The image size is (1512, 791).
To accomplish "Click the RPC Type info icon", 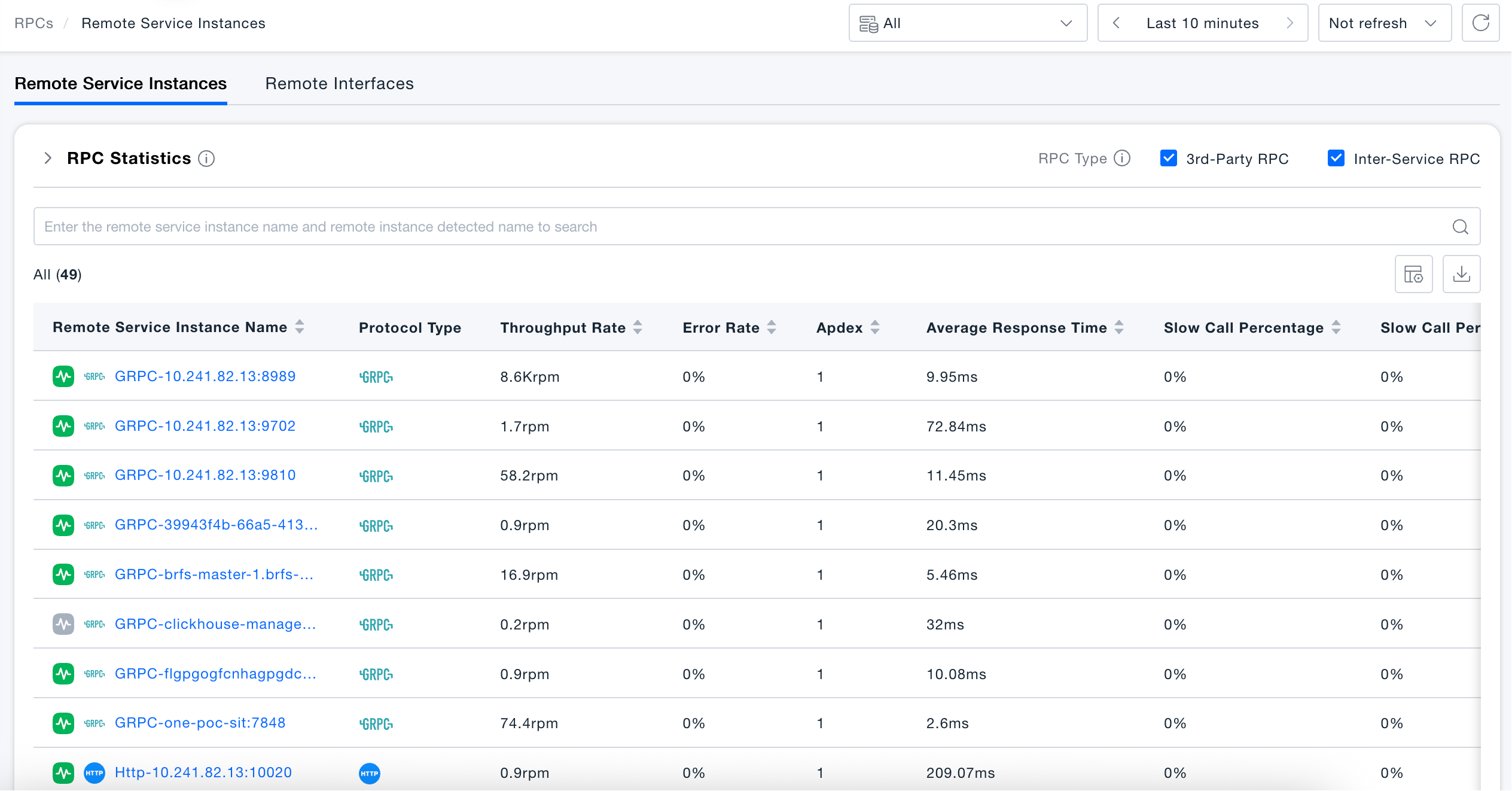I will pos(1122,159).
